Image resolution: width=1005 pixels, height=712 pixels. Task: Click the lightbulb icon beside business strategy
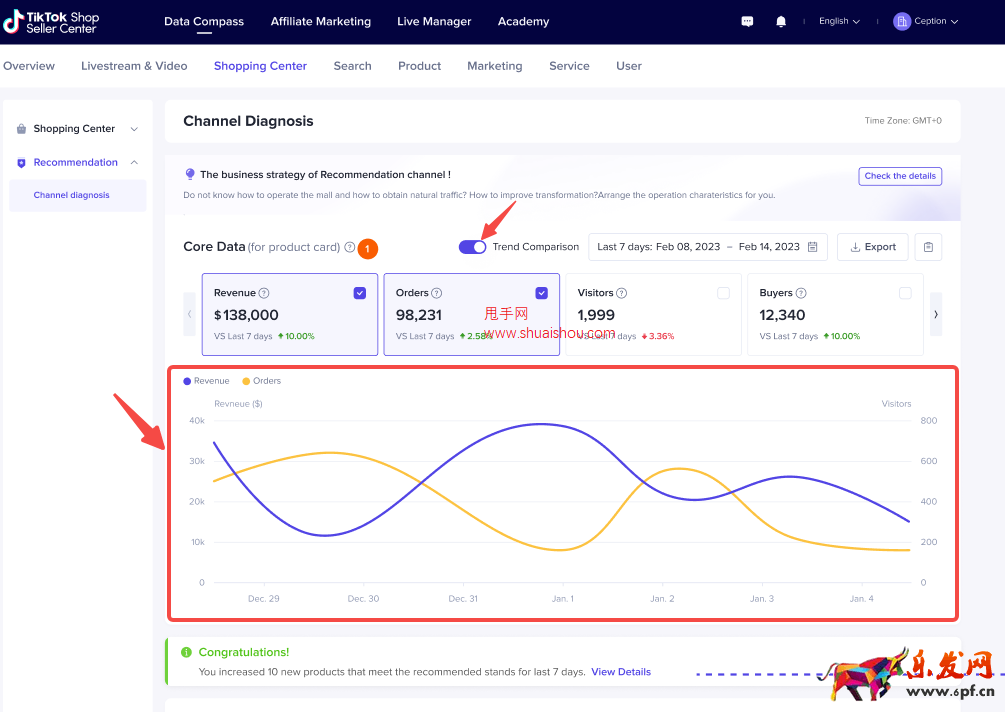(x=190, y=174)
